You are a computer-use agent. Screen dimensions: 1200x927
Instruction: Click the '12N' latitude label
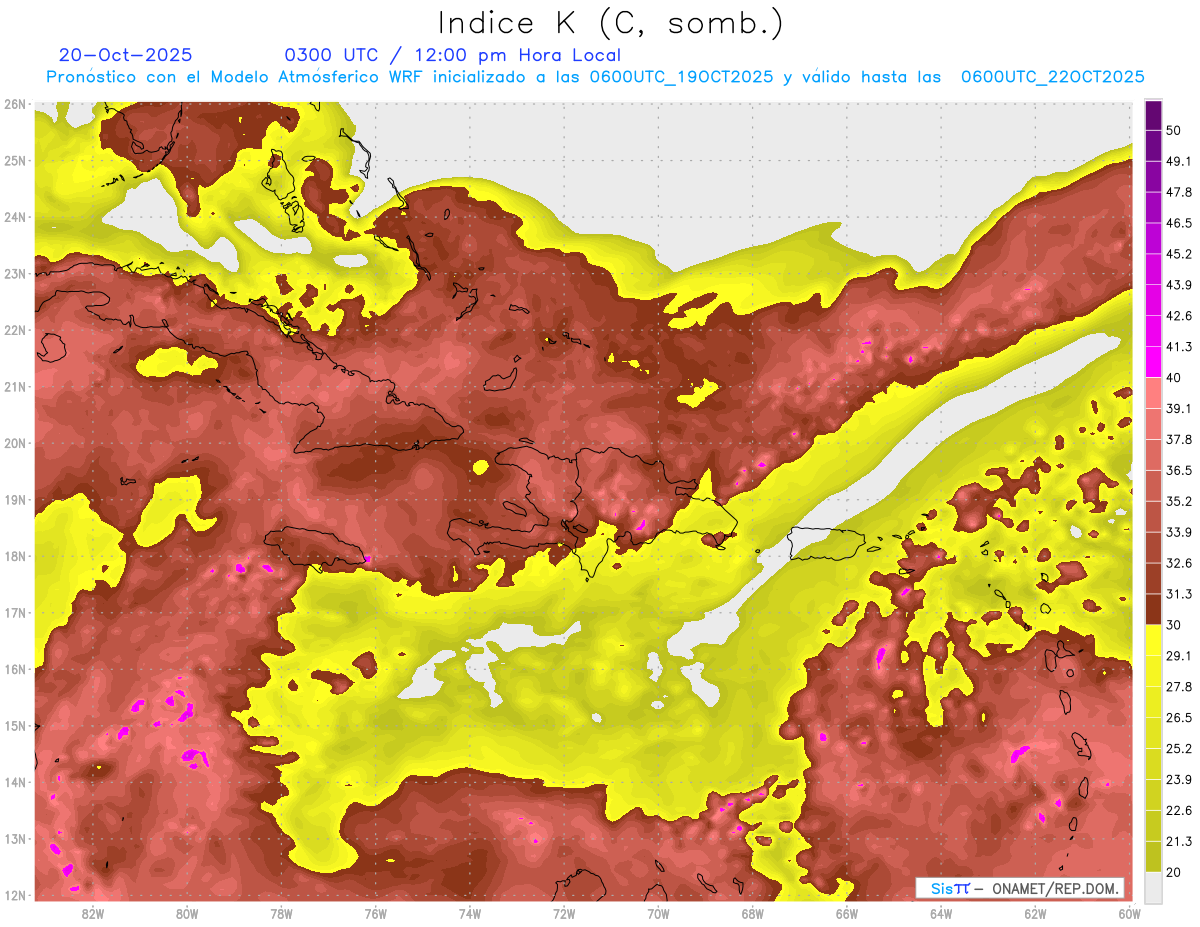point(15,895)
